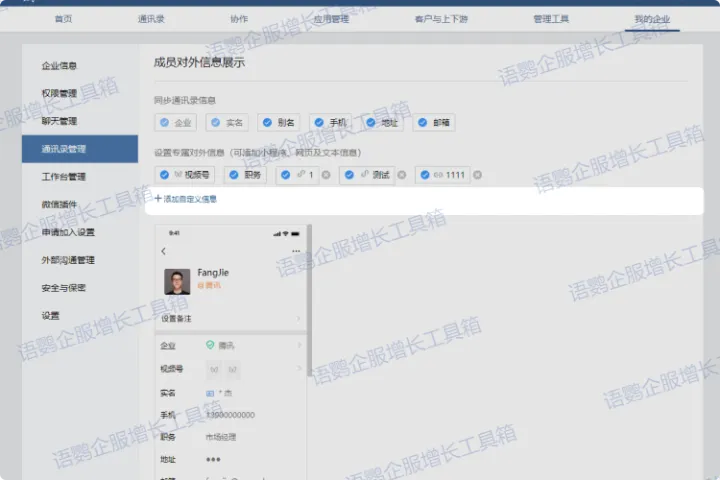
Task: Open the three-dot menu in the phone preview
Action: (296, 251)
